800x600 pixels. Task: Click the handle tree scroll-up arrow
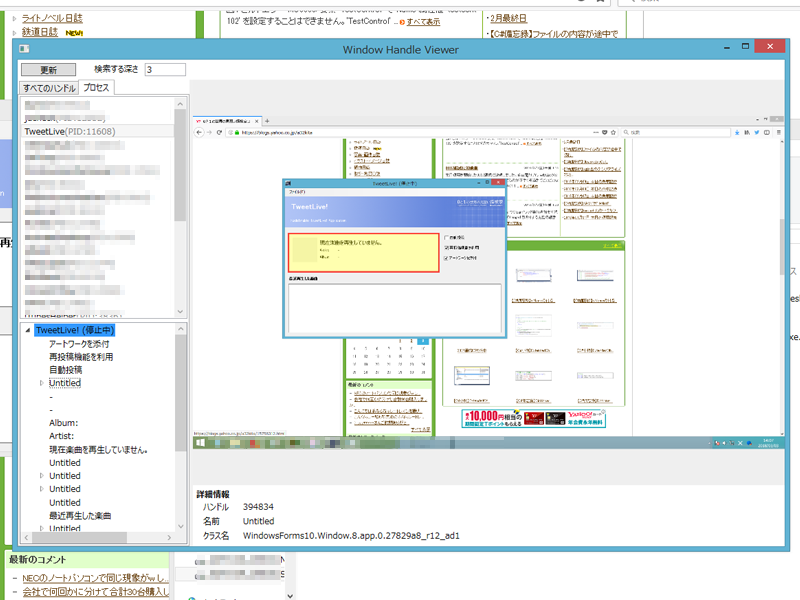(x=181, y=329)
